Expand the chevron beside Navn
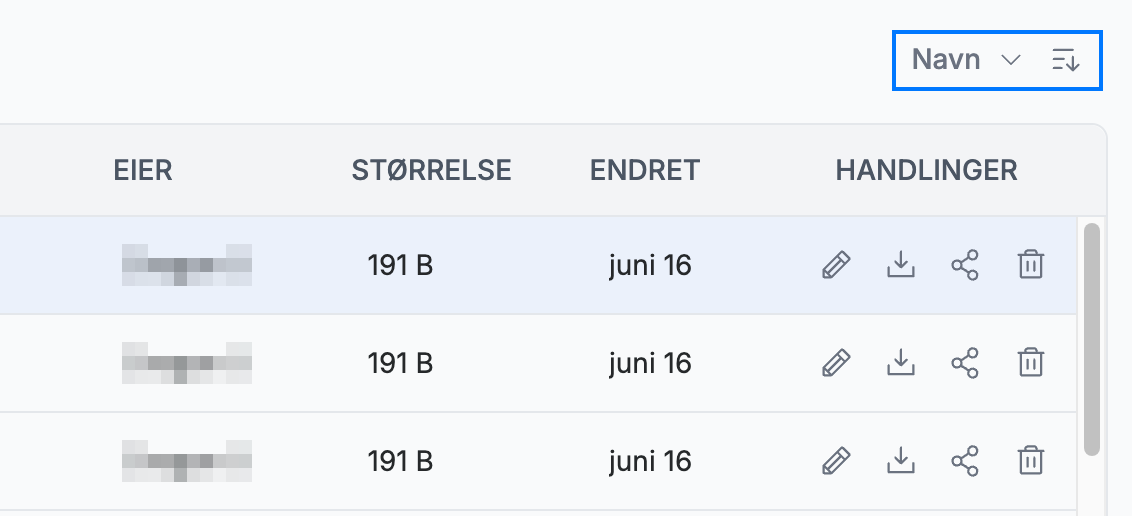Image resolution: width=1132 pixels, height=516 pixels. tap(1011, 60)
